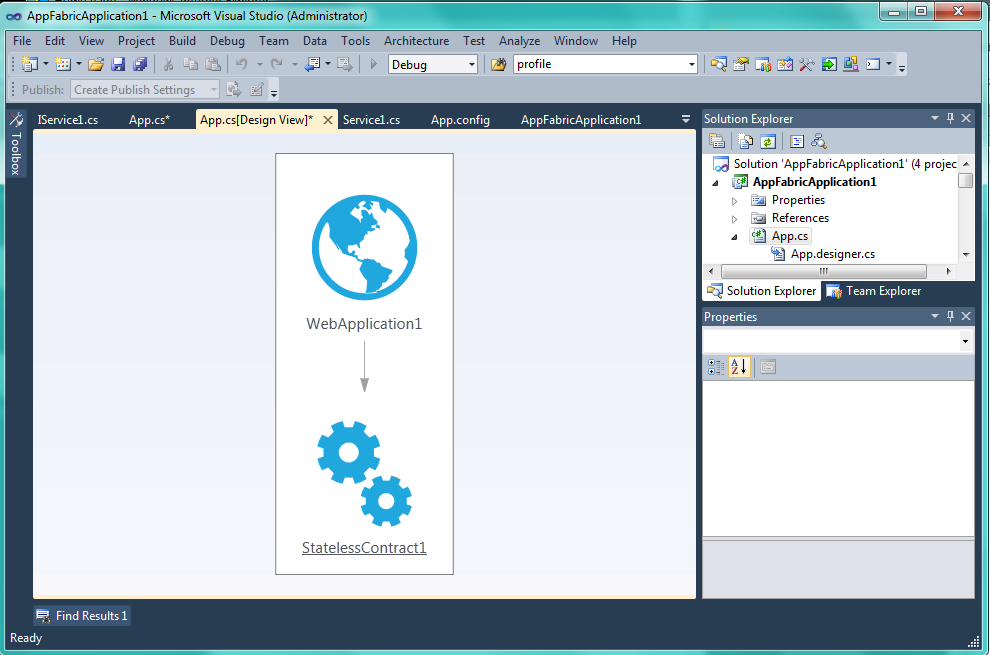This screenshot has height=655, width=990.
Task: Toggle auto-hide pin on Properties panel
Action: pos(950,316)
